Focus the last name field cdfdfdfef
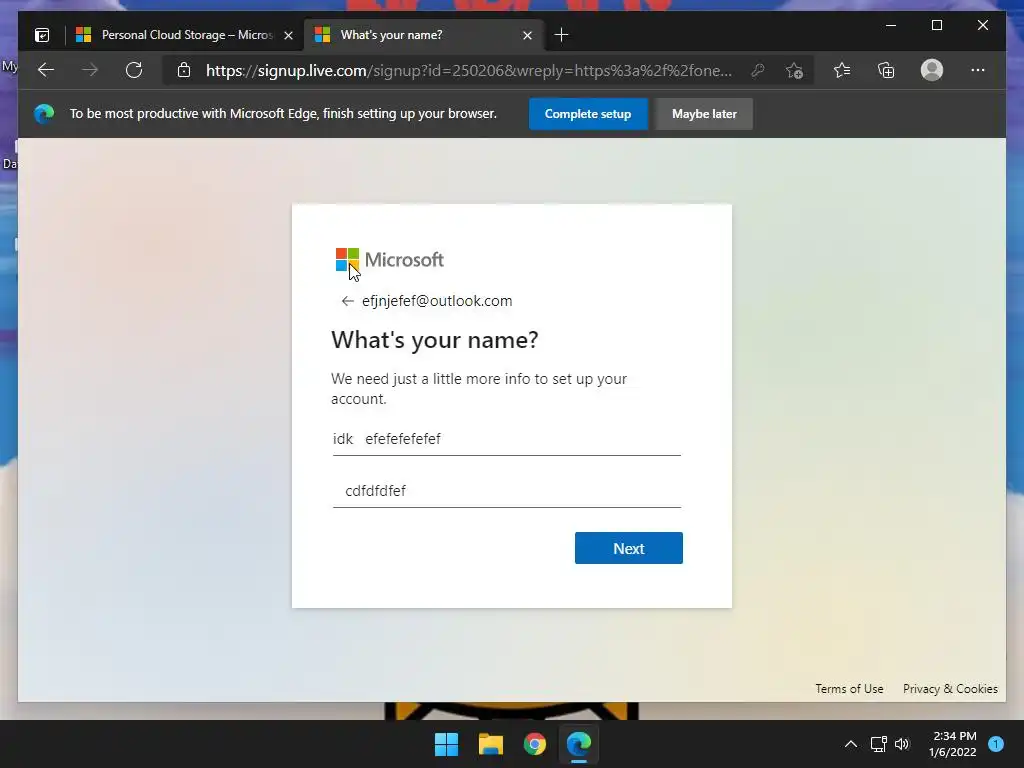 (x=507, y=491)
